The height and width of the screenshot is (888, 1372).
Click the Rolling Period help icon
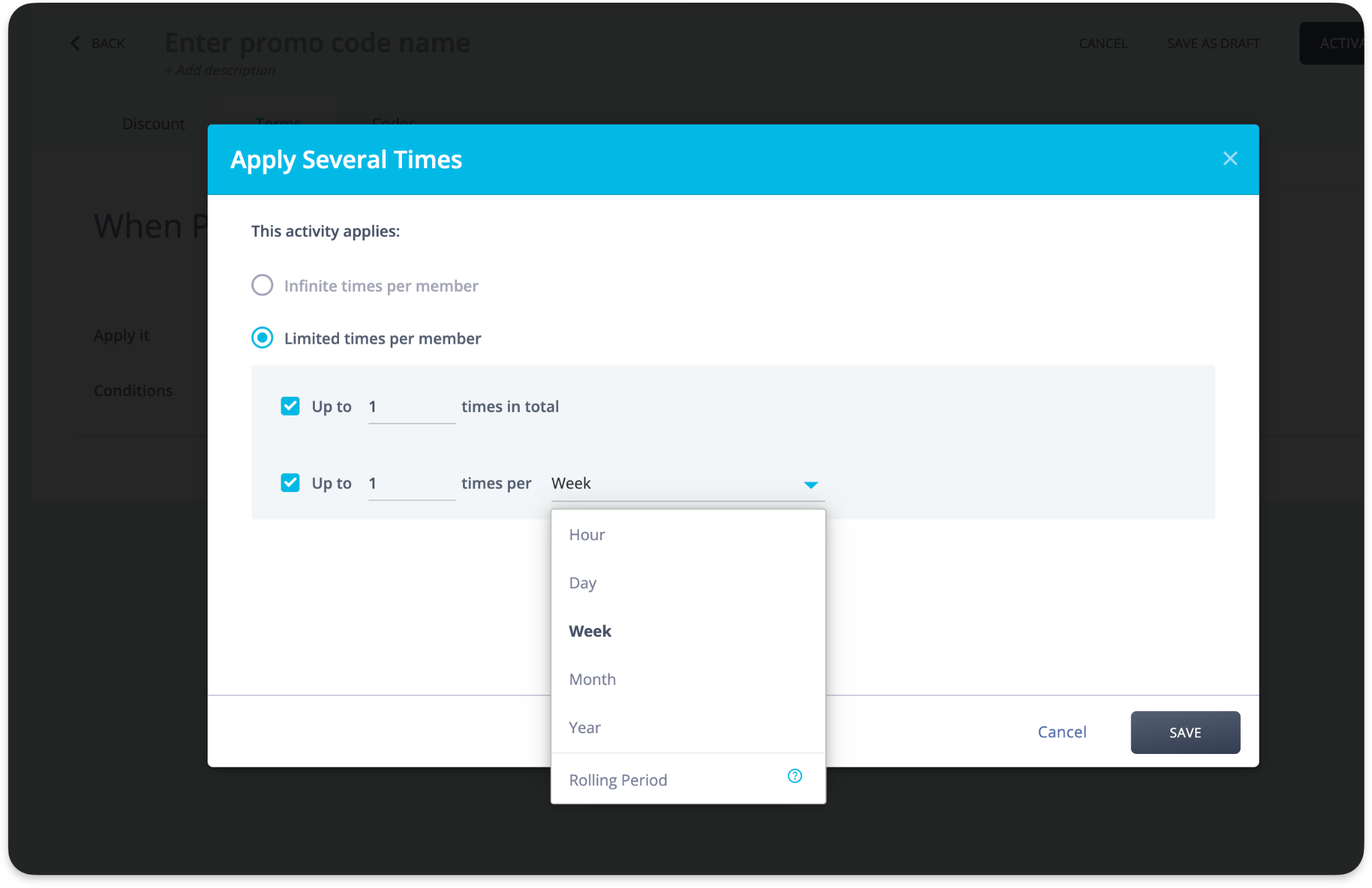(x=795, y=776)
